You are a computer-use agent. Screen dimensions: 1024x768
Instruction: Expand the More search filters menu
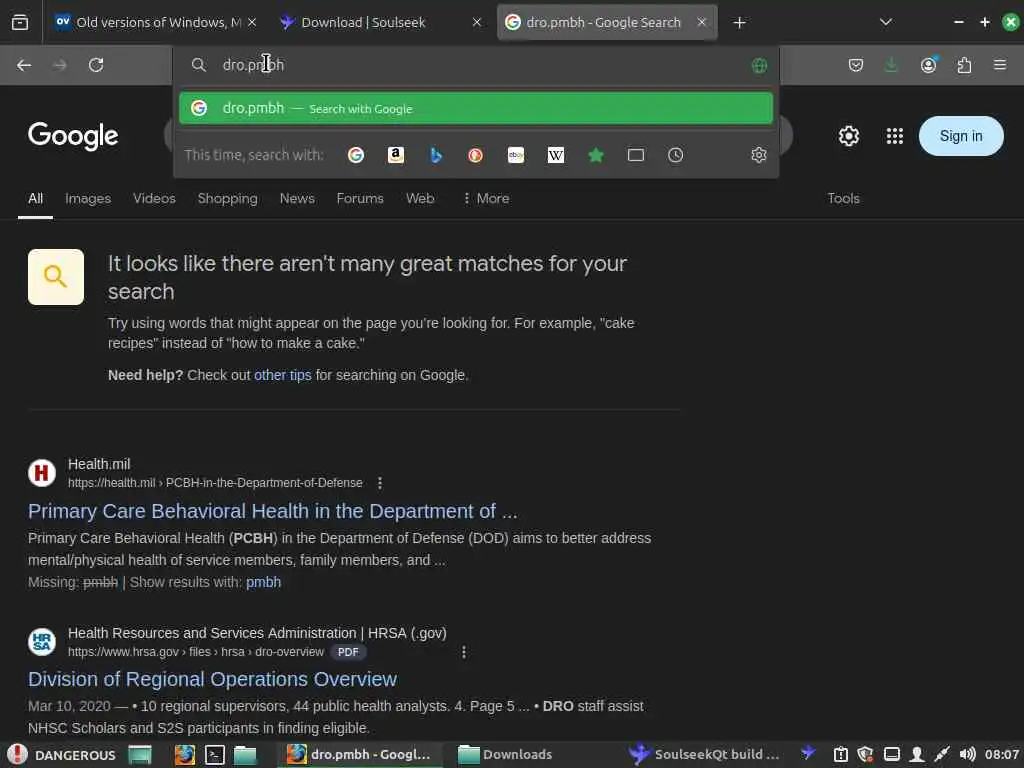[486, 199]
